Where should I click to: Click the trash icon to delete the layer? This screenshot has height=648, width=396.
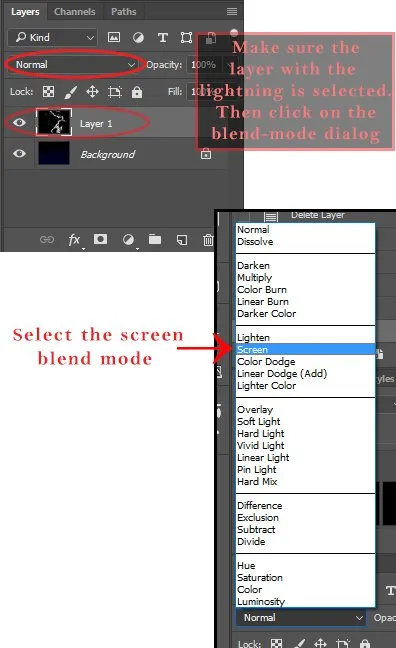[x=208, y=239]
